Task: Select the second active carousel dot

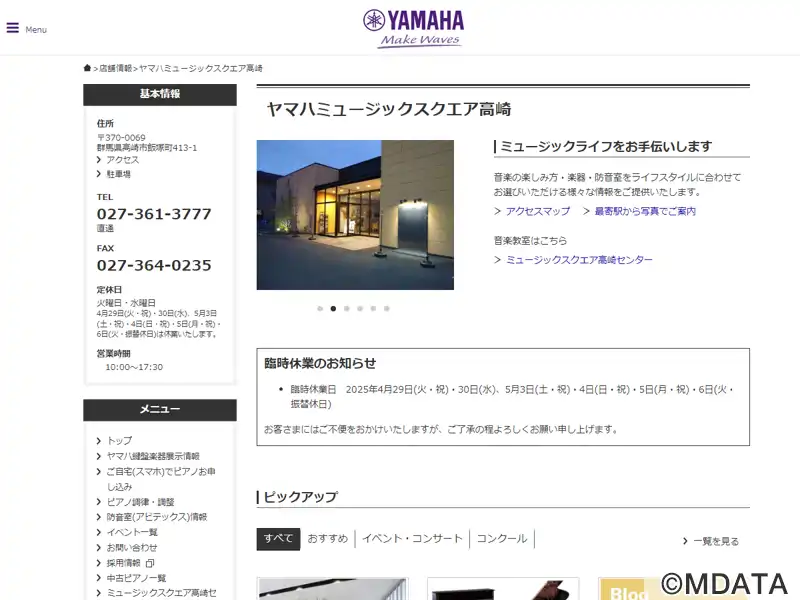Action: coord(333,309)
